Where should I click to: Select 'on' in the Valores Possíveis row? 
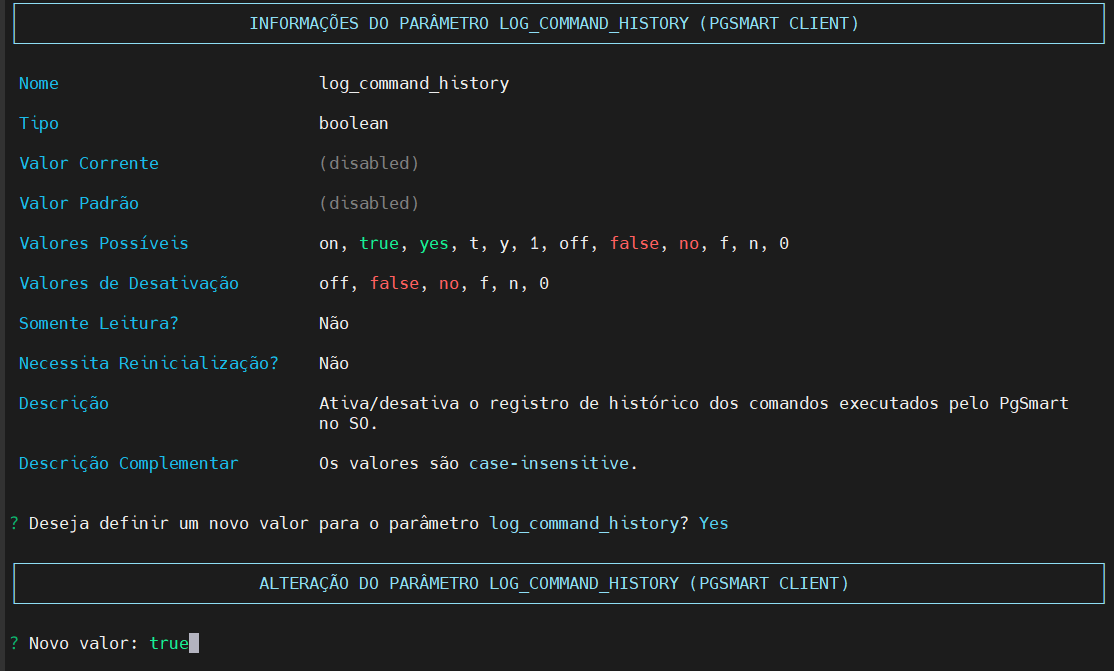(328, 244)
